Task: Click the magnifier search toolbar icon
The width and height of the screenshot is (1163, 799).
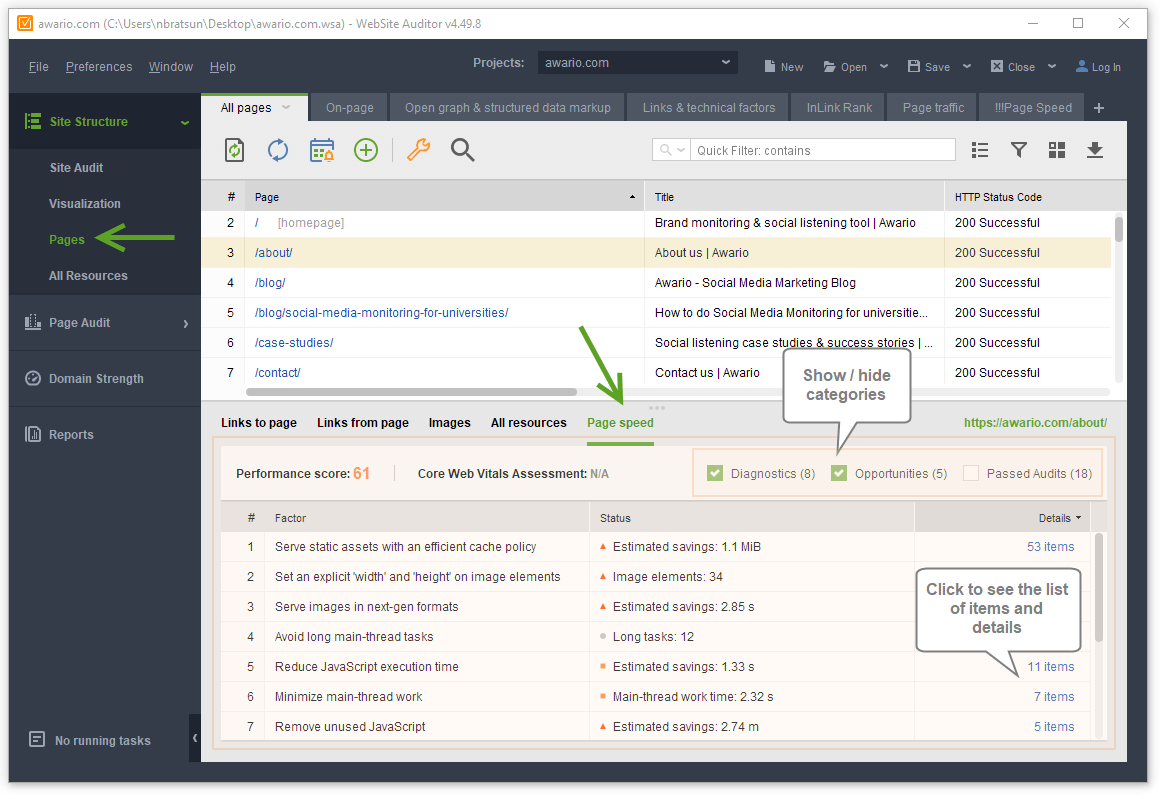Action: [462, 150]
